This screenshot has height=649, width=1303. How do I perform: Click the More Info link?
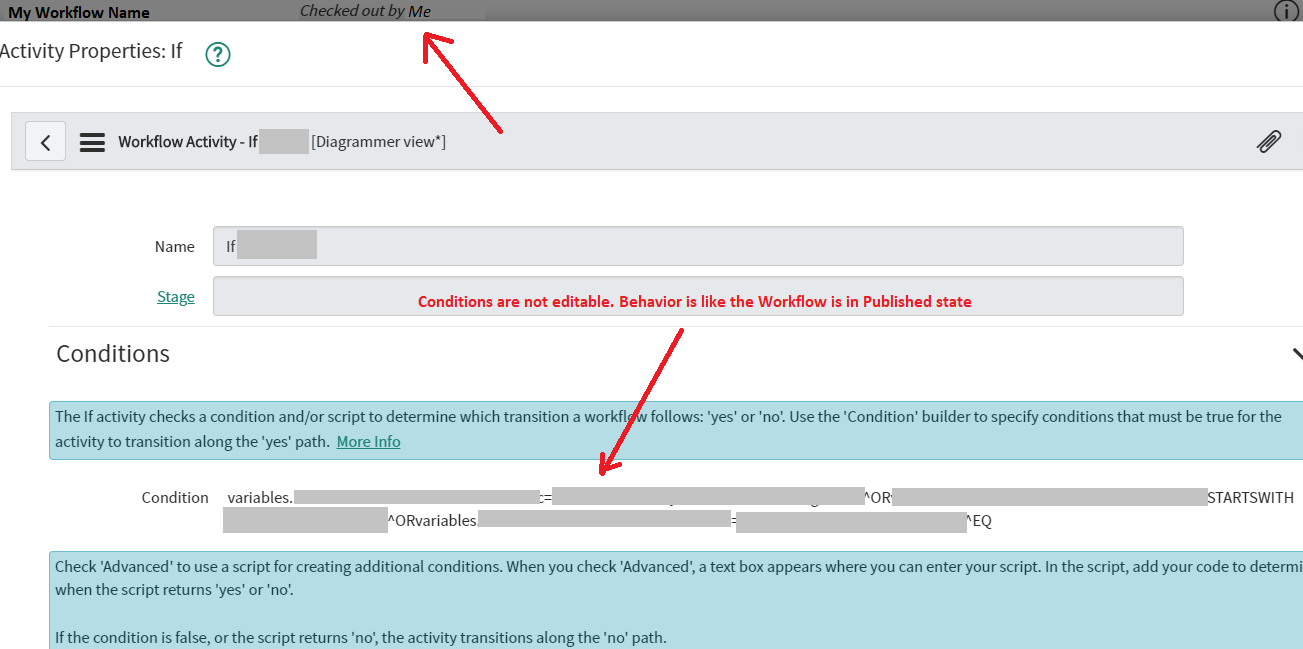(368, 441)
